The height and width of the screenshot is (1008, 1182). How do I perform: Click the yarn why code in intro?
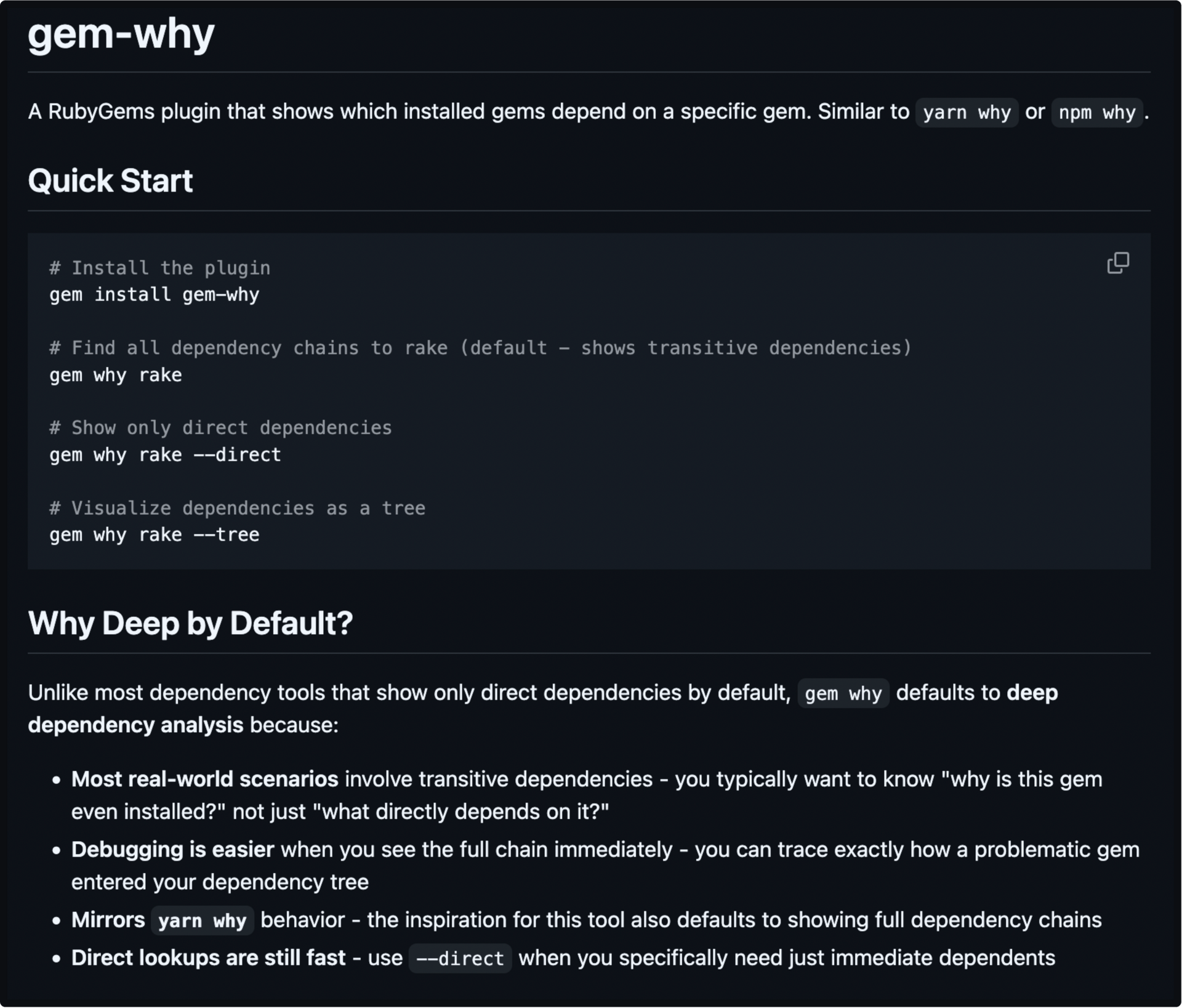point(967,112)
